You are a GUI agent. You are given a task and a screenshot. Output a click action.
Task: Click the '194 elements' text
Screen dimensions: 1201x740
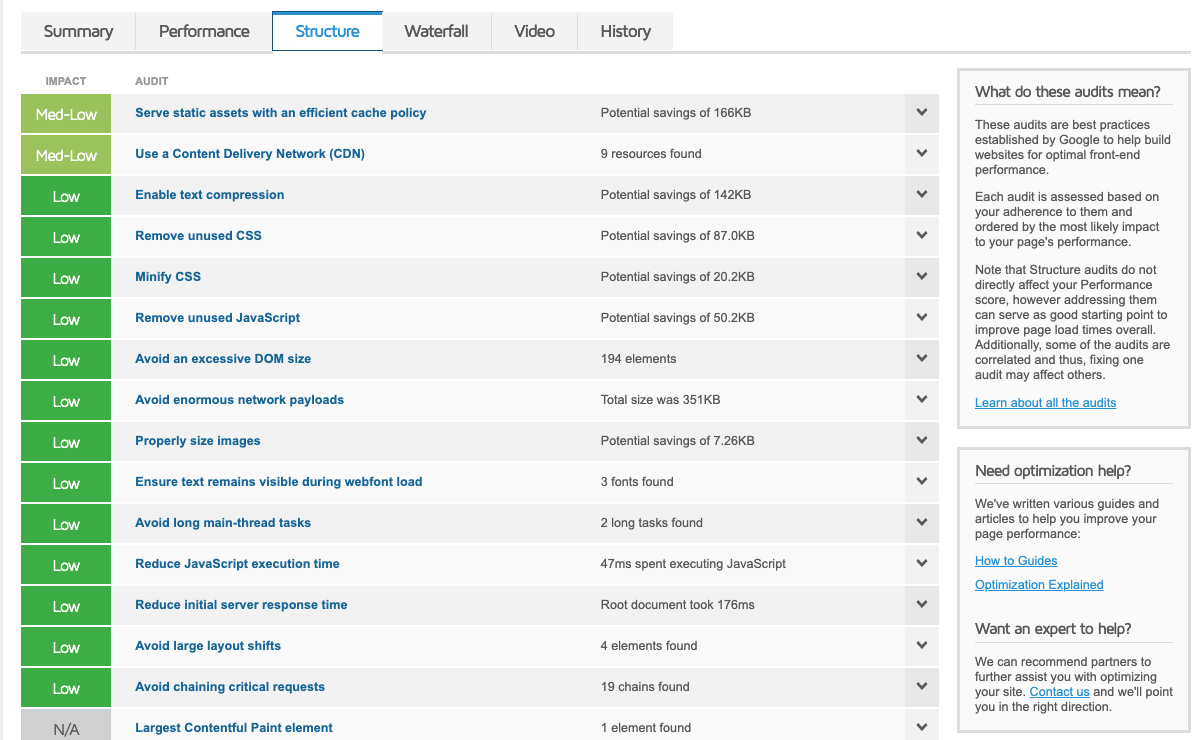(x=639, y=359)
